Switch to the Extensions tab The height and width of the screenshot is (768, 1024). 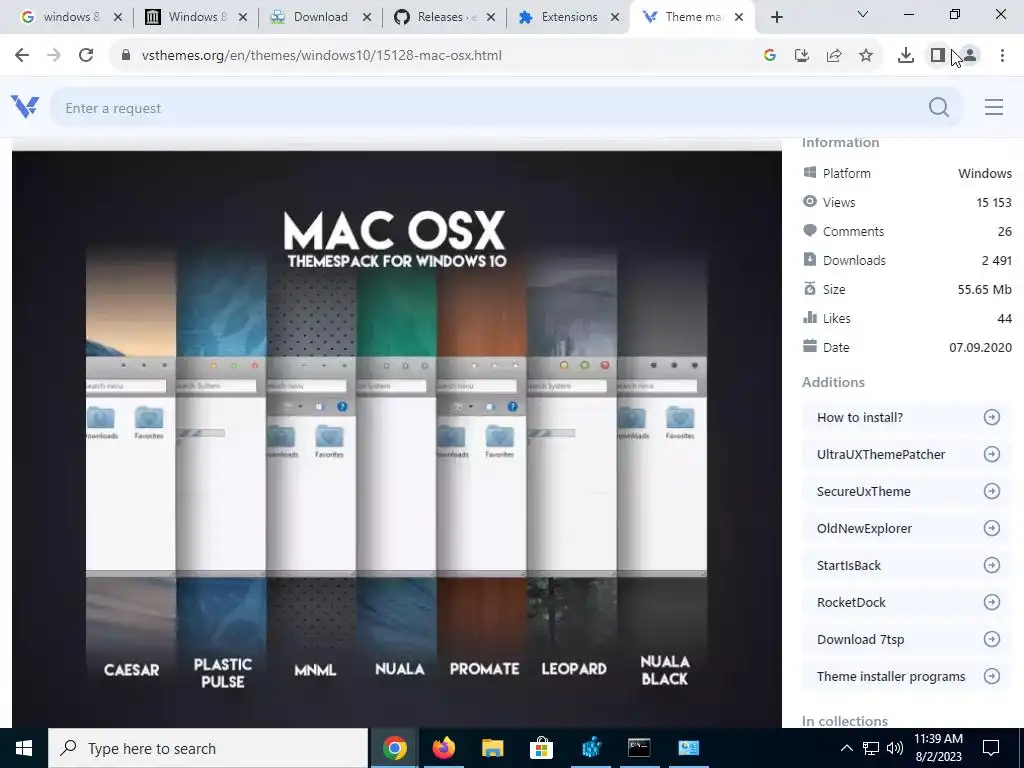567,17
